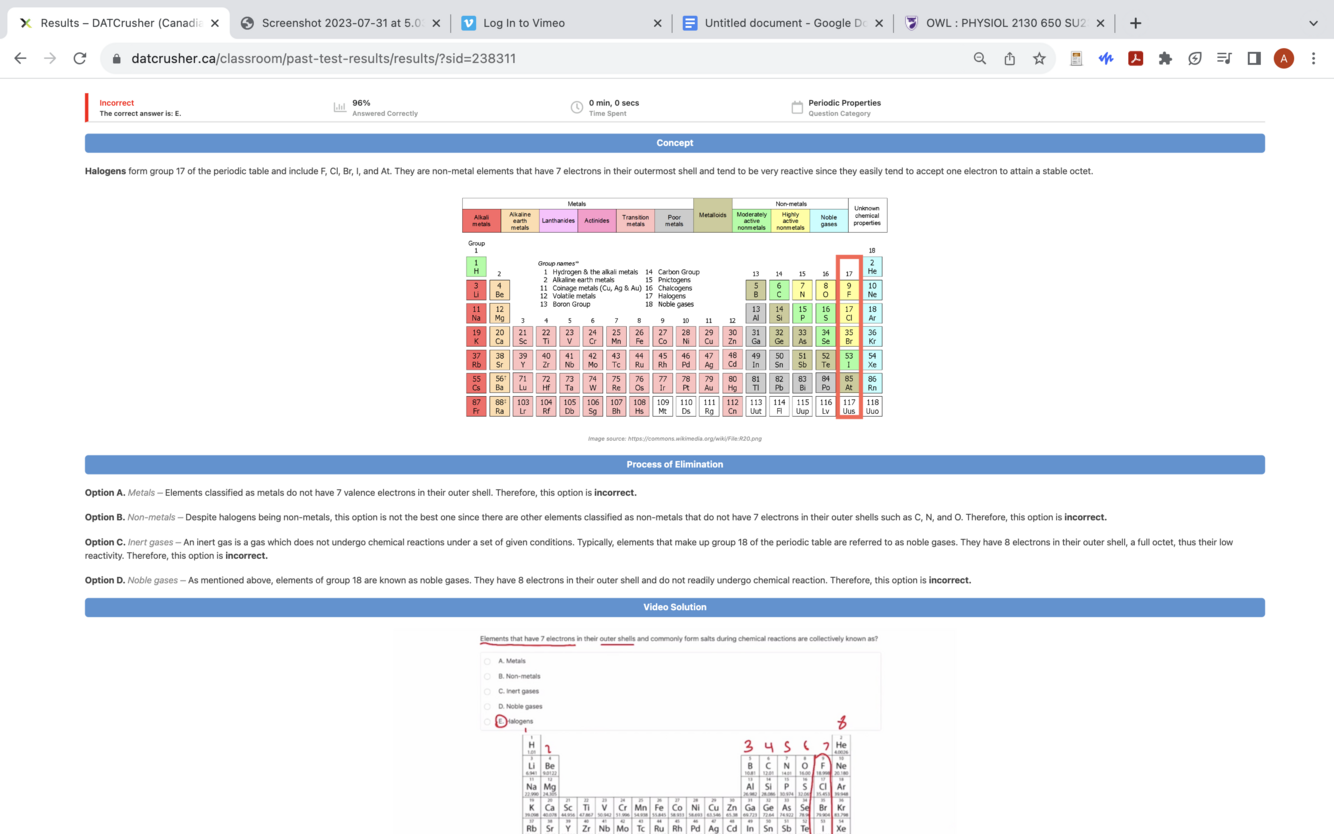Click the address bar URL field
Image resolution: width=1334 pixels, height=834 pixels.
(x=540, y=59)
